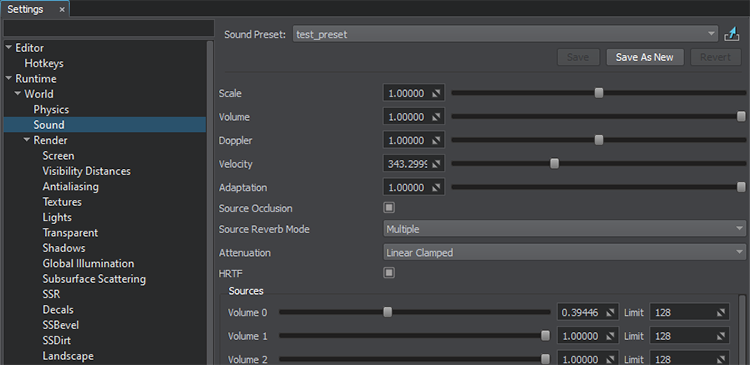Open the Screen render settings
This screenshot has width=750, height=365.
pos(58,156)
